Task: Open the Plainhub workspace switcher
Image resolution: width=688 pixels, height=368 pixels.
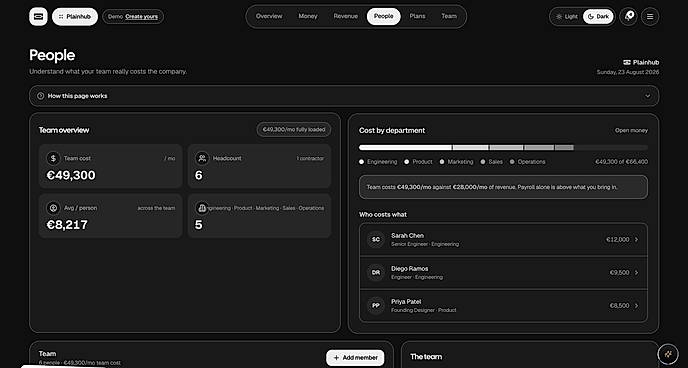Action: pos(75,17)
